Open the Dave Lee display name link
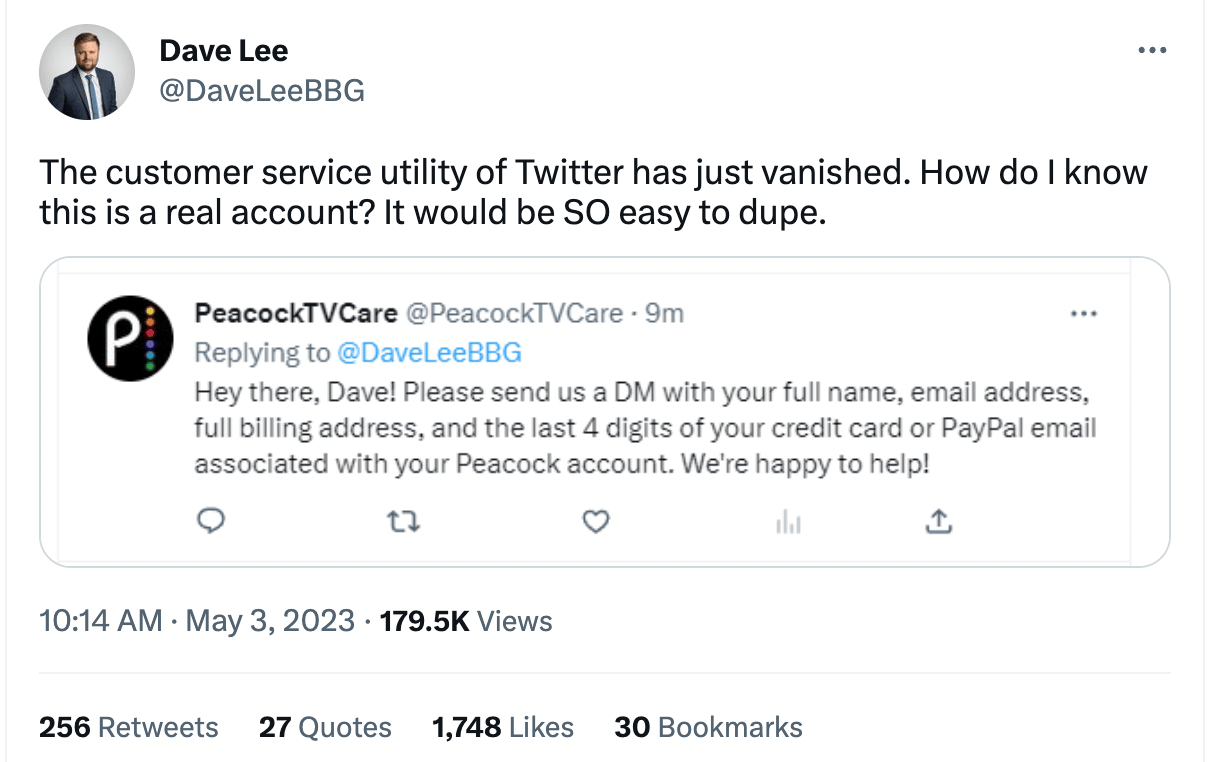This screenshot has height=762, width=1216. (224, 50)
